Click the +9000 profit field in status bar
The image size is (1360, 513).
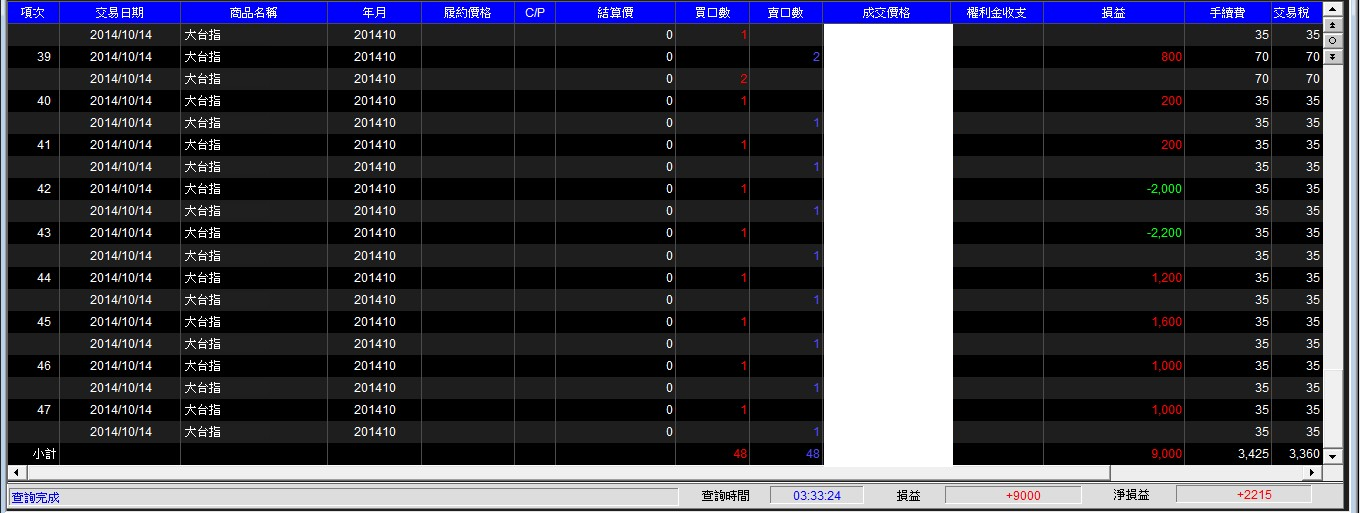click(x=1013, y=495)
